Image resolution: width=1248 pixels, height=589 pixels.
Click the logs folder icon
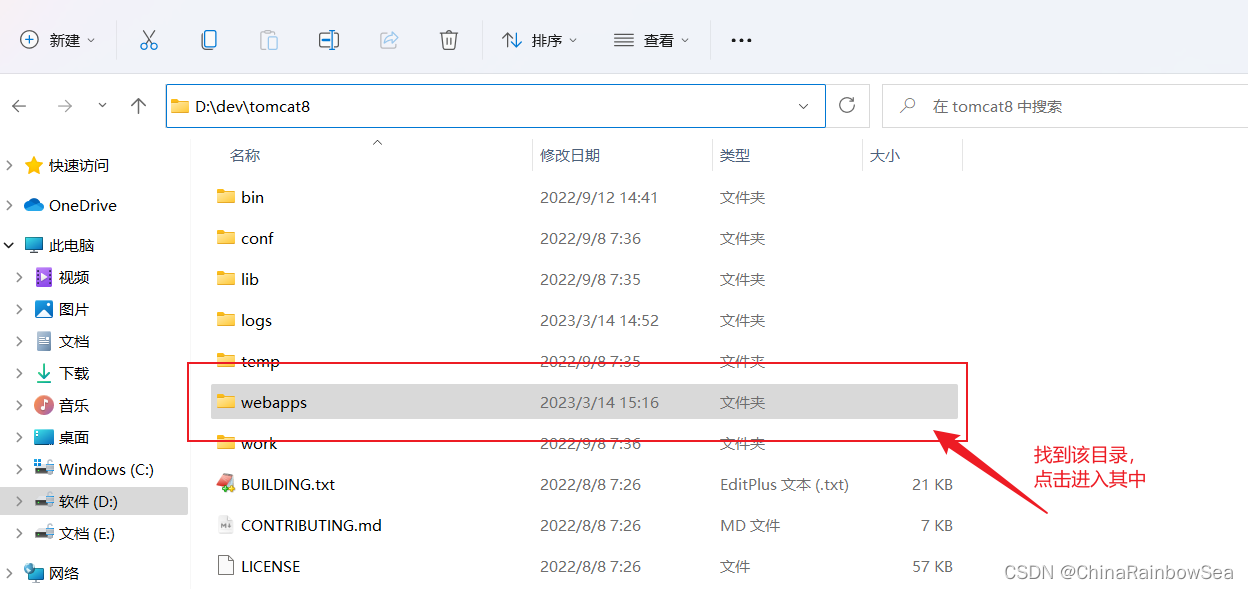point(226,319)
